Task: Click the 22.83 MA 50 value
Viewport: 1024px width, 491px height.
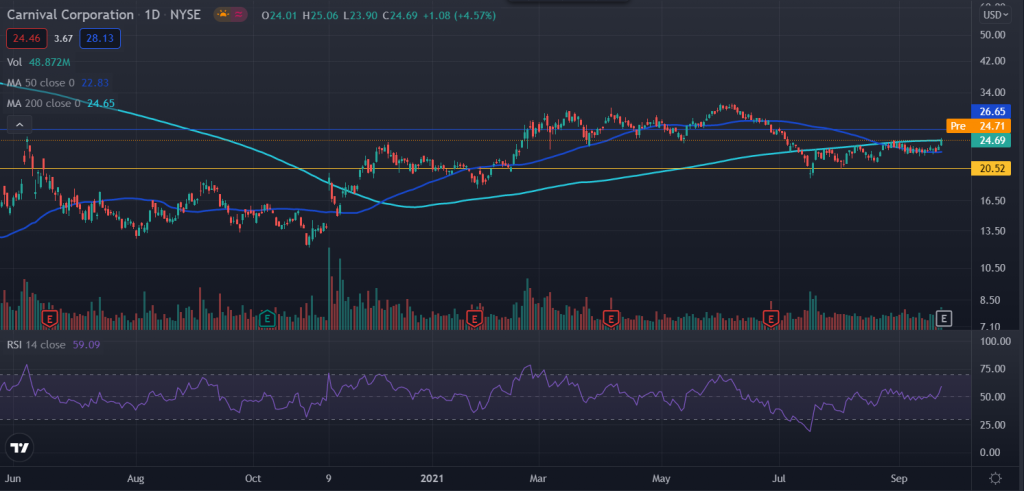Action: click(x=95, y=83)
